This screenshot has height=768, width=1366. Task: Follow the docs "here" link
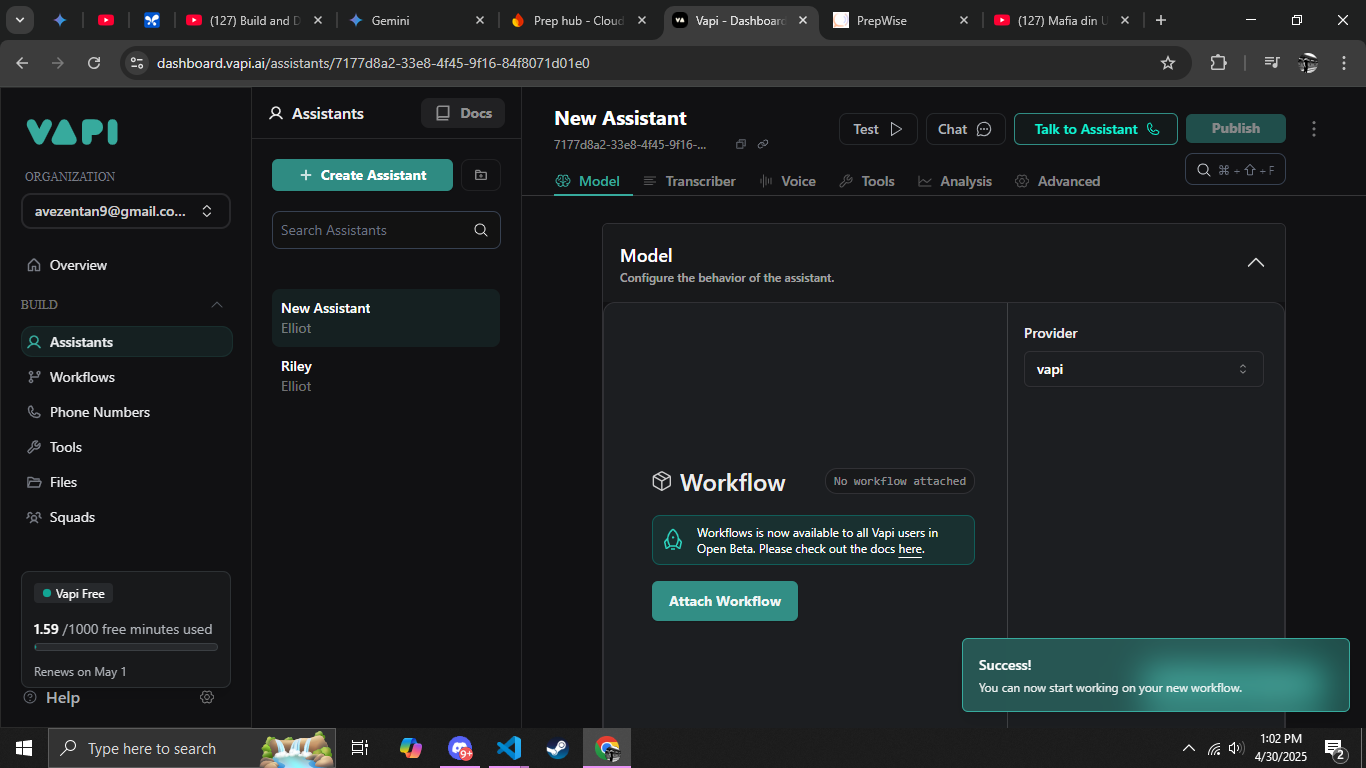click(910, 549)
